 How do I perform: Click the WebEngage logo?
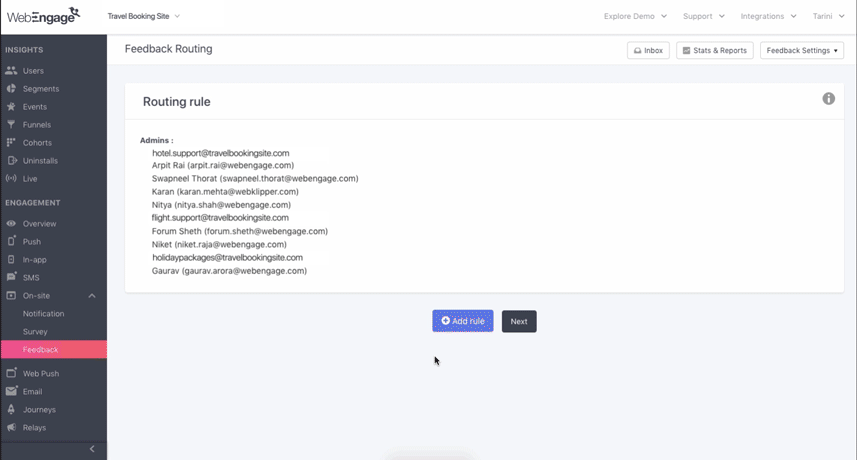(x=43, y=16)
